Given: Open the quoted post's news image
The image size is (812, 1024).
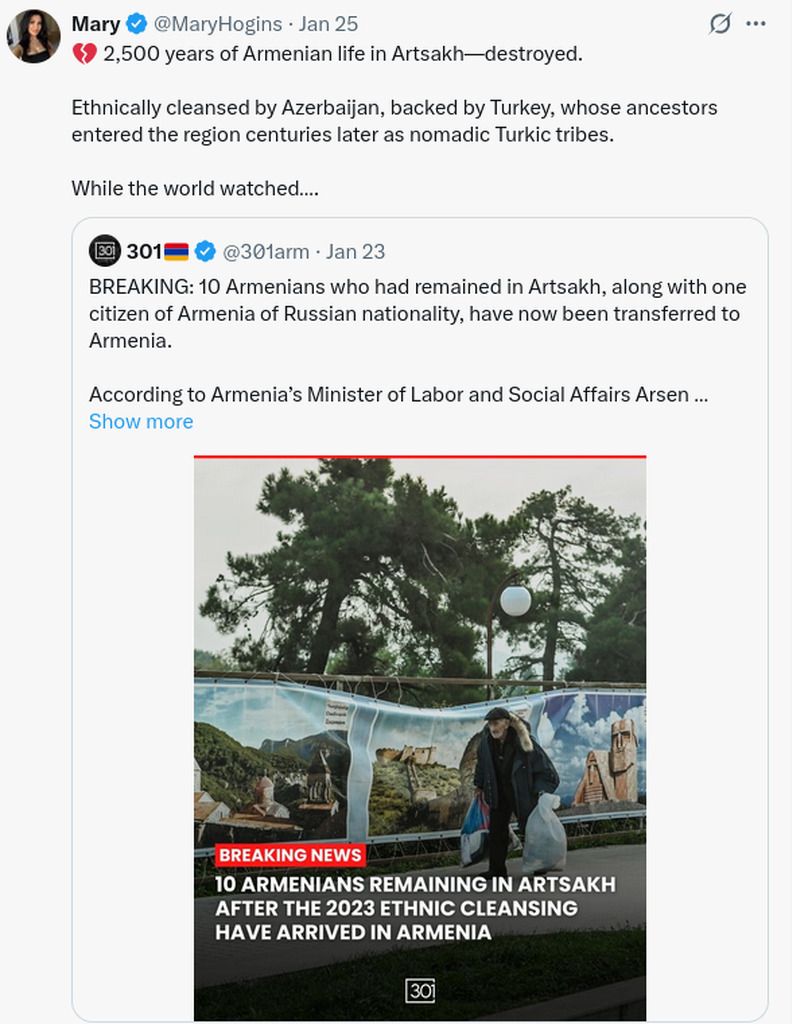Looking at the screenshot, I should click(420, 650).
